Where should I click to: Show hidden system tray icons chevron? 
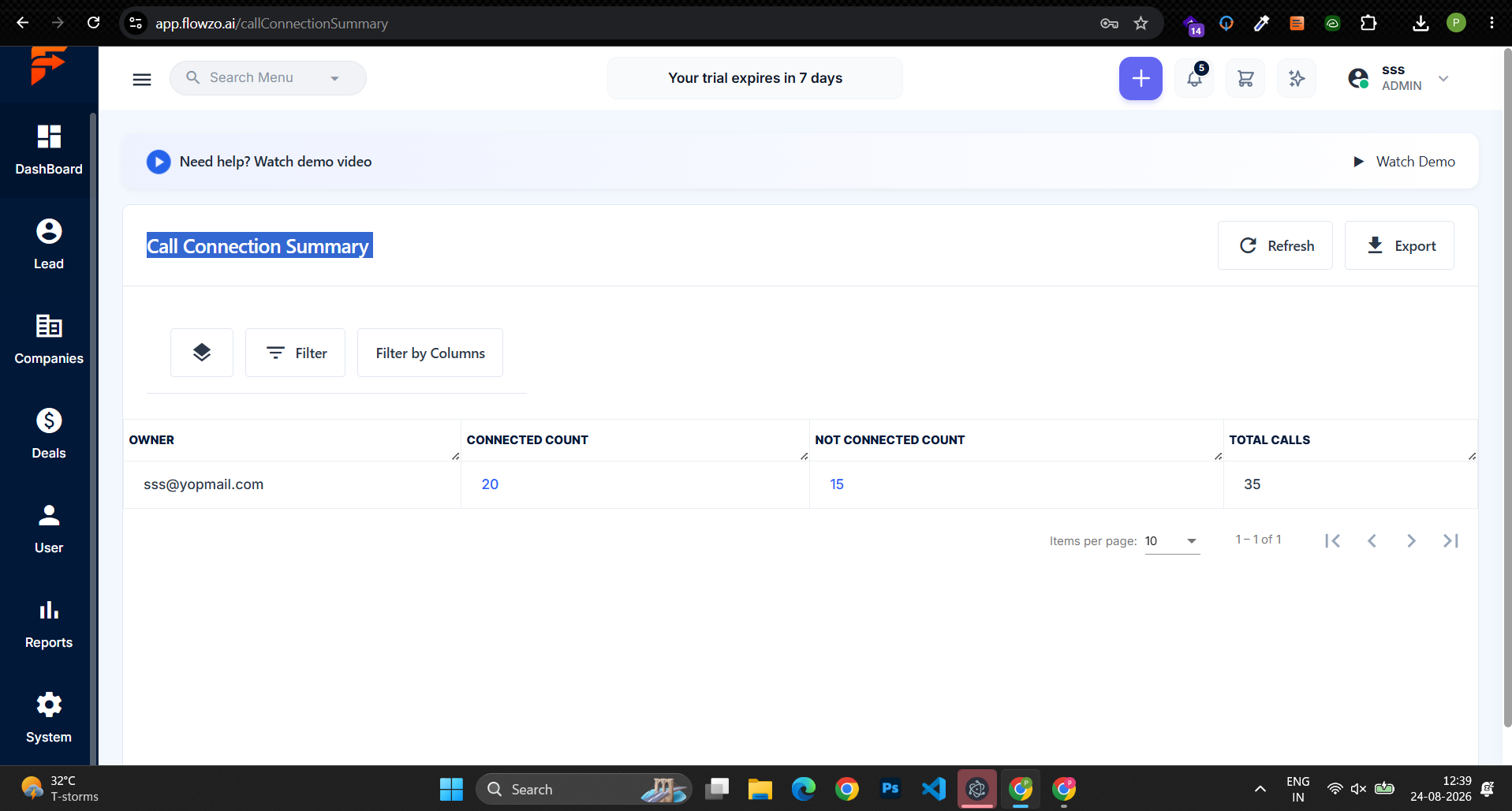click(x=1260, y=789)
